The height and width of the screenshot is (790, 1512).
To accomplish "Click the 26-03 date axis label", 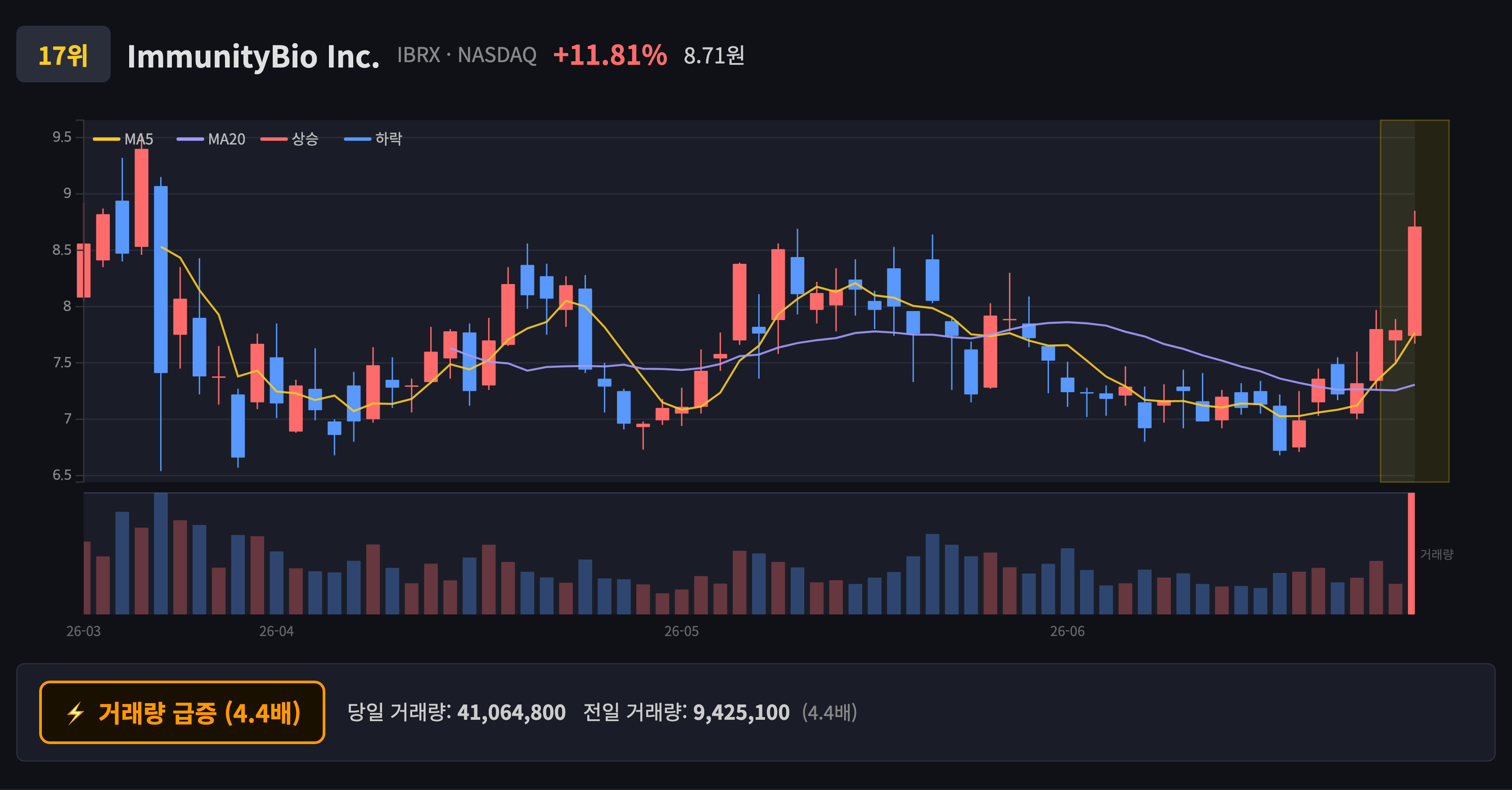I will (x=83, y=632).
